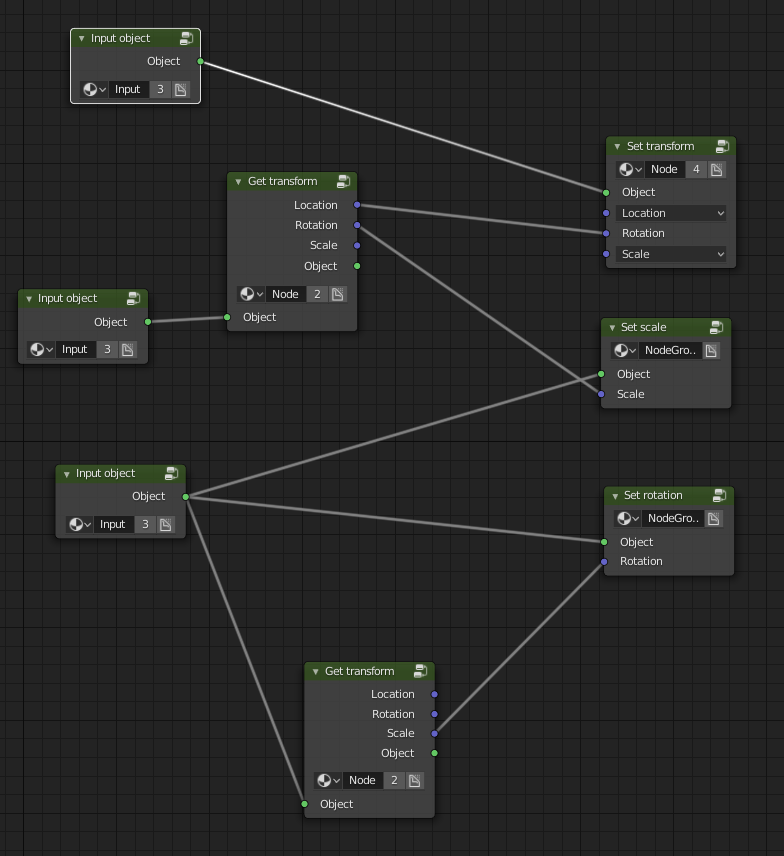
Task: Click duplicate node tree icon in Set rotation
Action: 714,519
